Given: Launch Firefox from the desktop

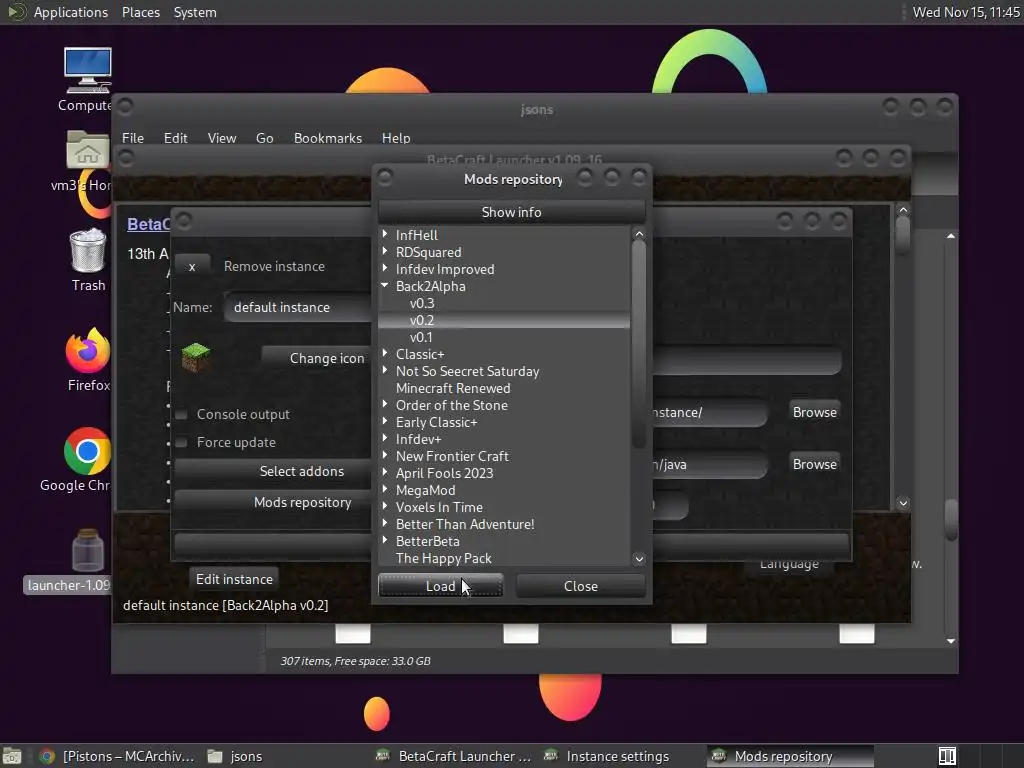Looking at the screenshot, I should click(88, 350).
